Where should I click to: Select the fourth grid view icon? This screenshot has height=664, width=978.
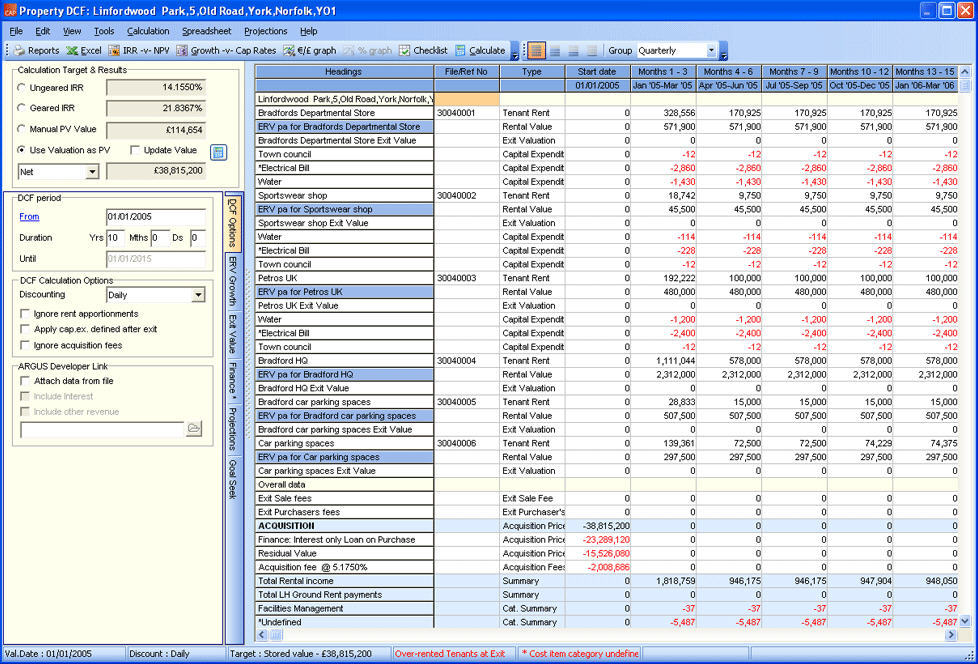pyautogui.click(x=592, y=51)
